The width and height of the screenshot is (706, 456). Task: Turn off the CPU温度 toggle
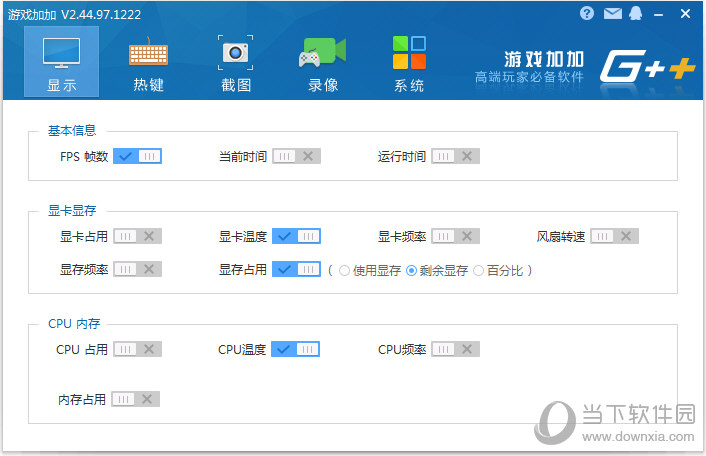coord(295,349)
